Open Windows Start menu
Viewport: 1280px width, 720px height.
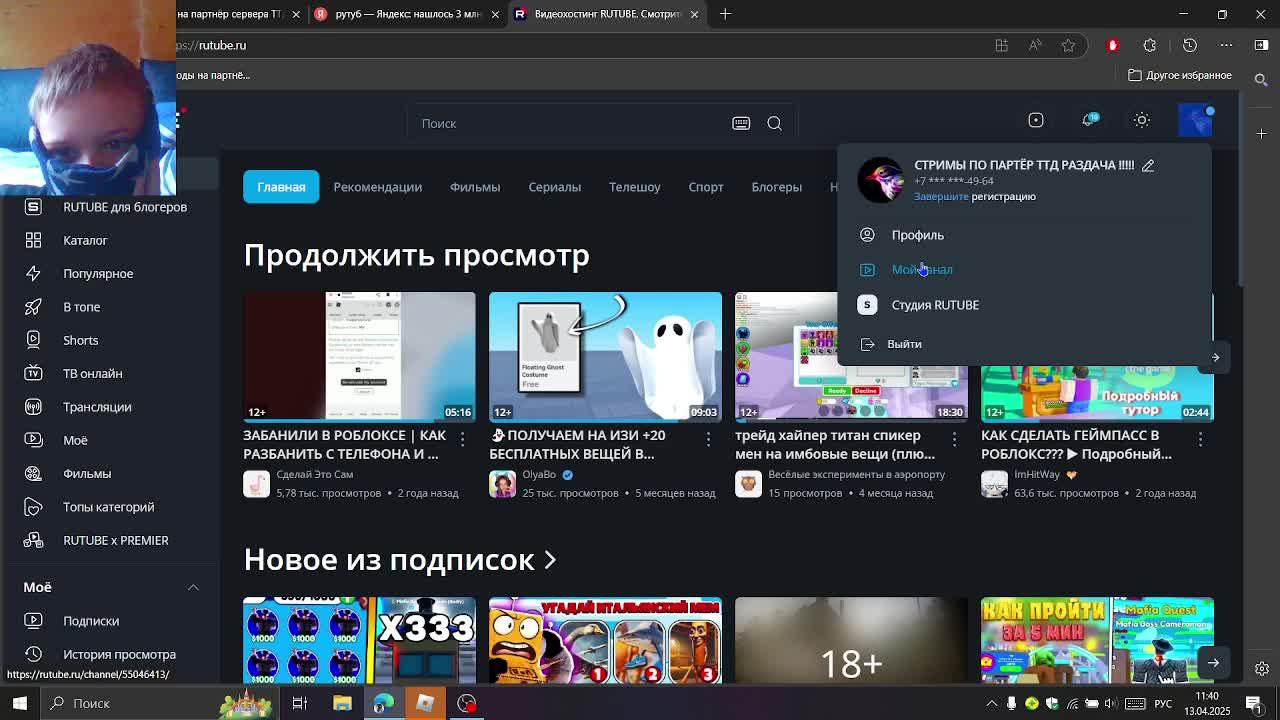19,703
